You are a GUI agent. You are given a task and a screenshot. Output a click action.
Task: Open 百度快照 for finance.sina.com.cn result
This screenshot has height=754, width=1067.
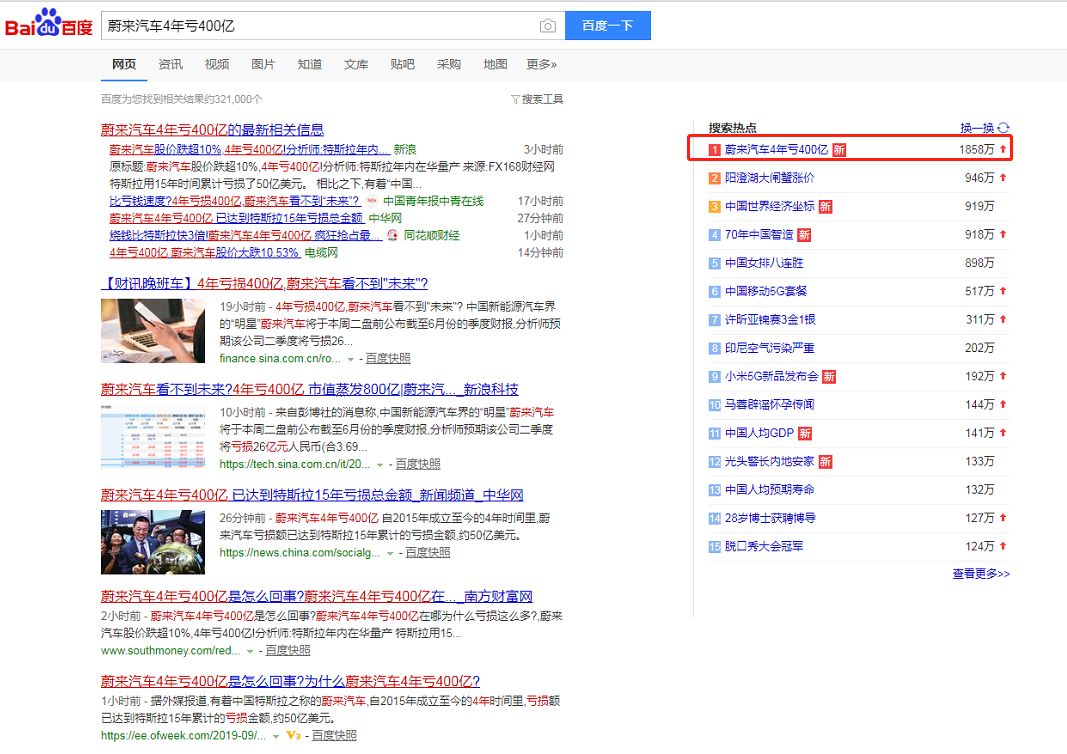click(388, 358)
